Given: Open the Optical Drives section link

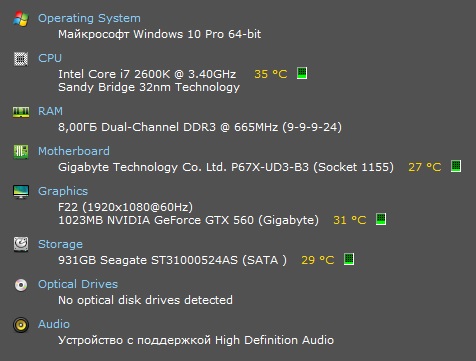Looking at the screenshot, I should [78, 284].
